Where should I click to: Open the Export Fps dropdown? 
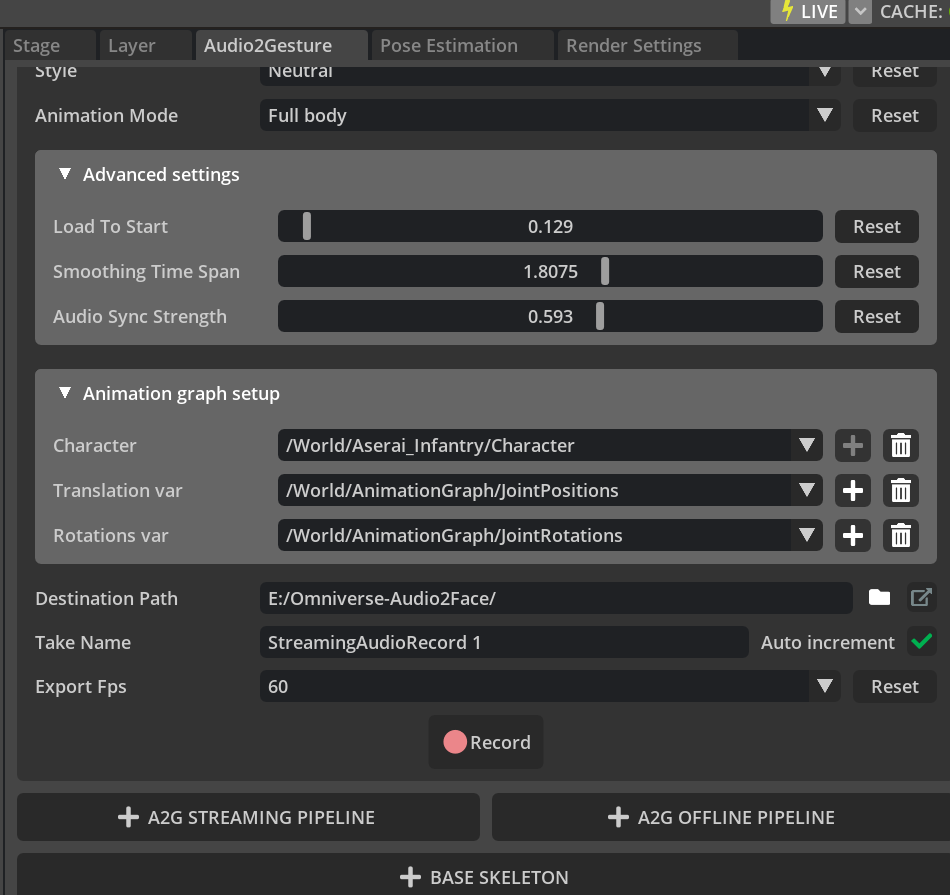point(824,686)
